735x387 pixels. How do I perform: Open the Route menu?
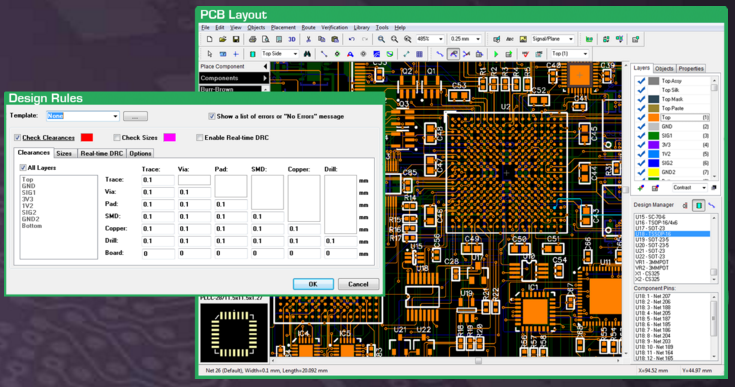308,28
